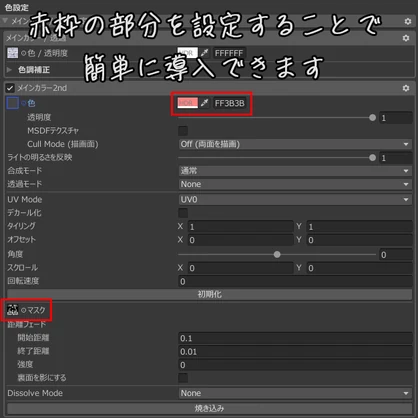
Task: Click the スクロール X field
Action: click(x=241, y=268)
